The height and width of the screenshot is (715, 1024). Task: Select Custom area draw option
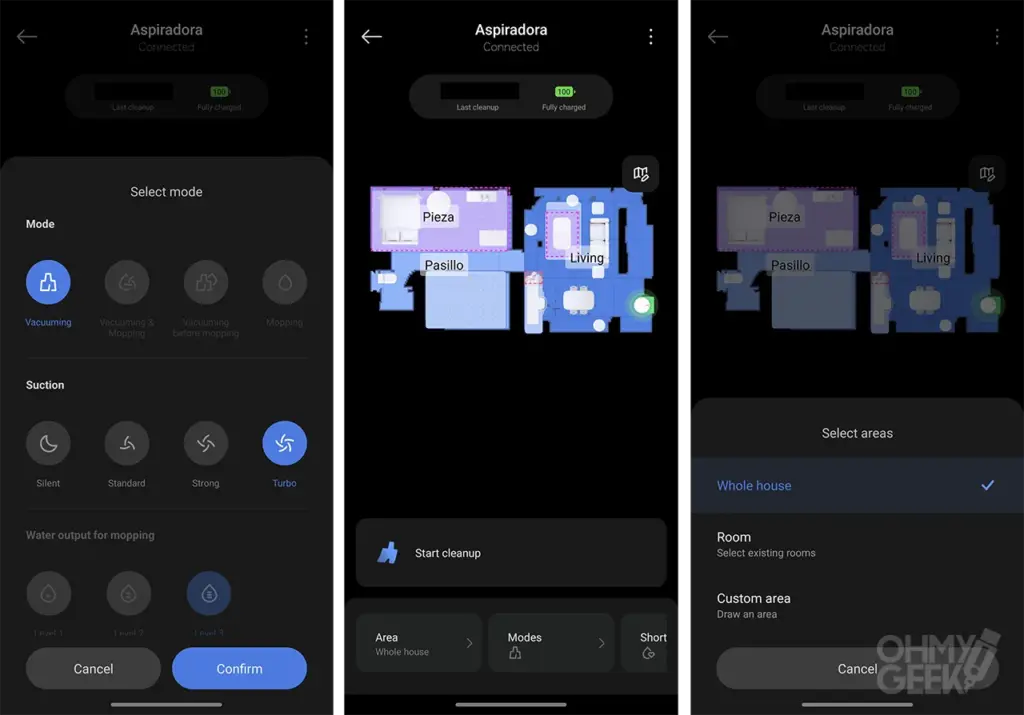[x=857, y=605]
